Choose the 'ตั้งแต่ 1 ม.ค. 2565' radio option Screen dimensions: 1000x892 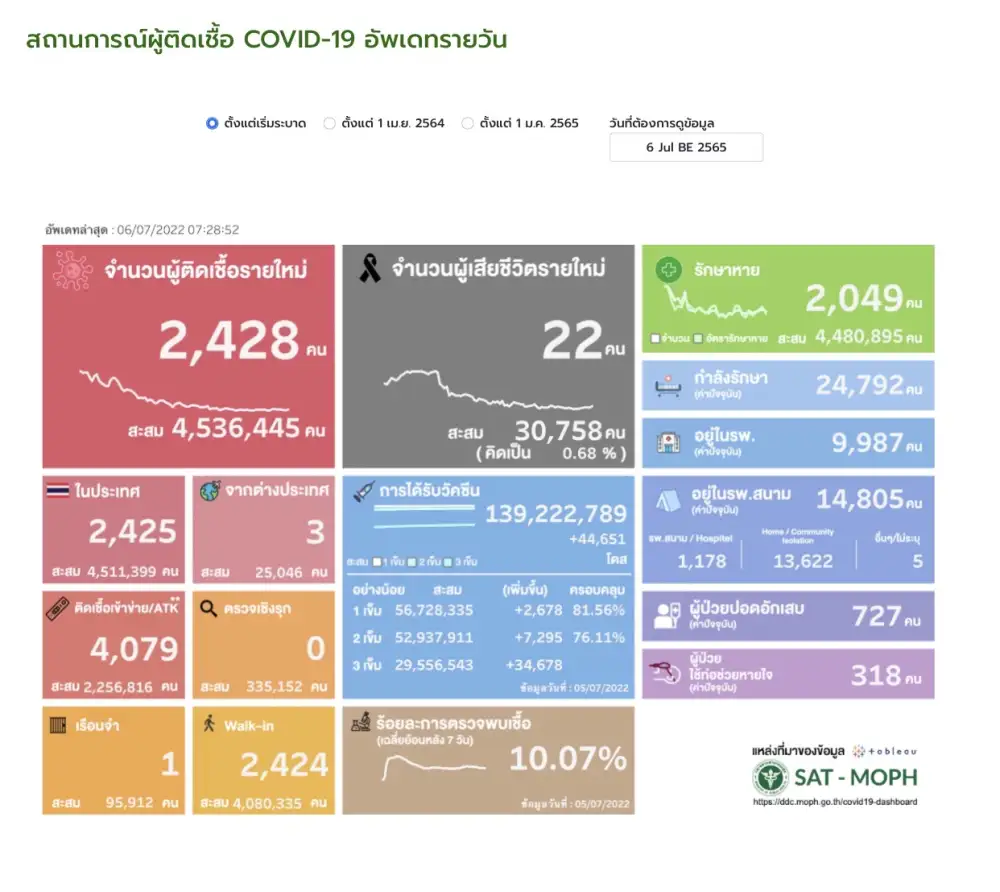[x=467, y=124]
